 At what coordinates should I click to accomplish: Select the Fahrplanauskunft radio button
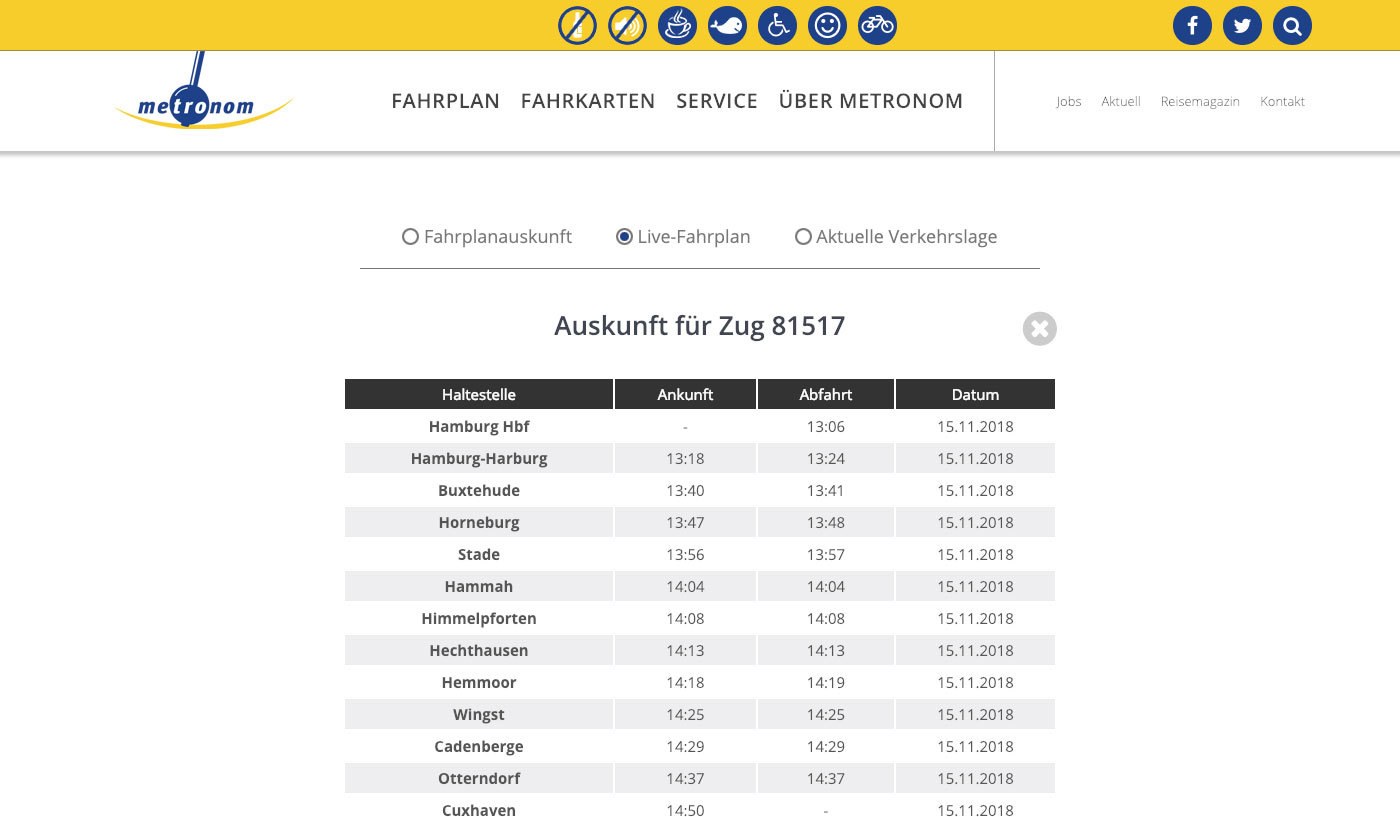coord(410,237)
